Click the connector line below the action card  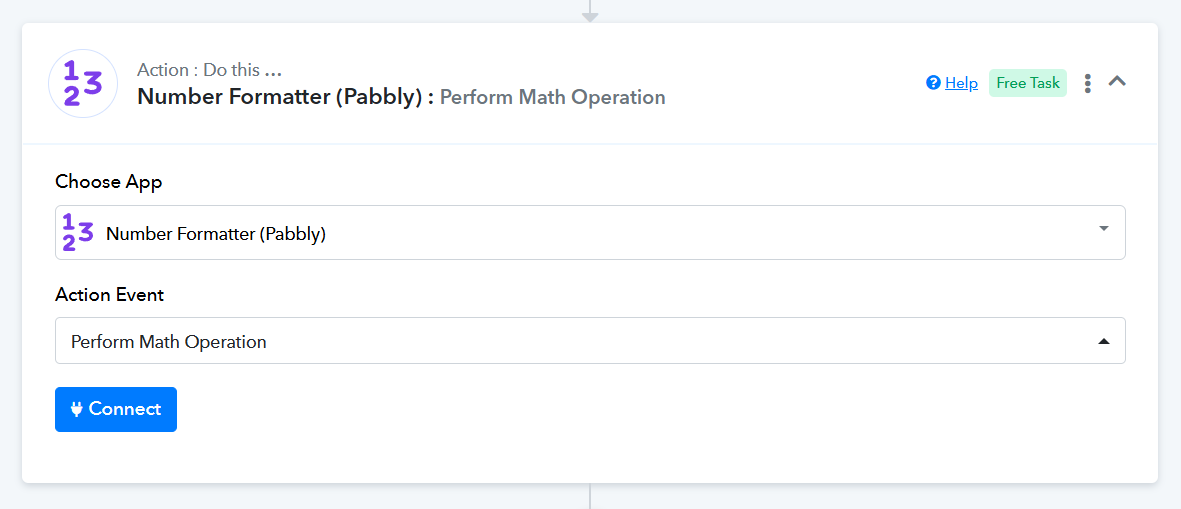pos(590,496)
